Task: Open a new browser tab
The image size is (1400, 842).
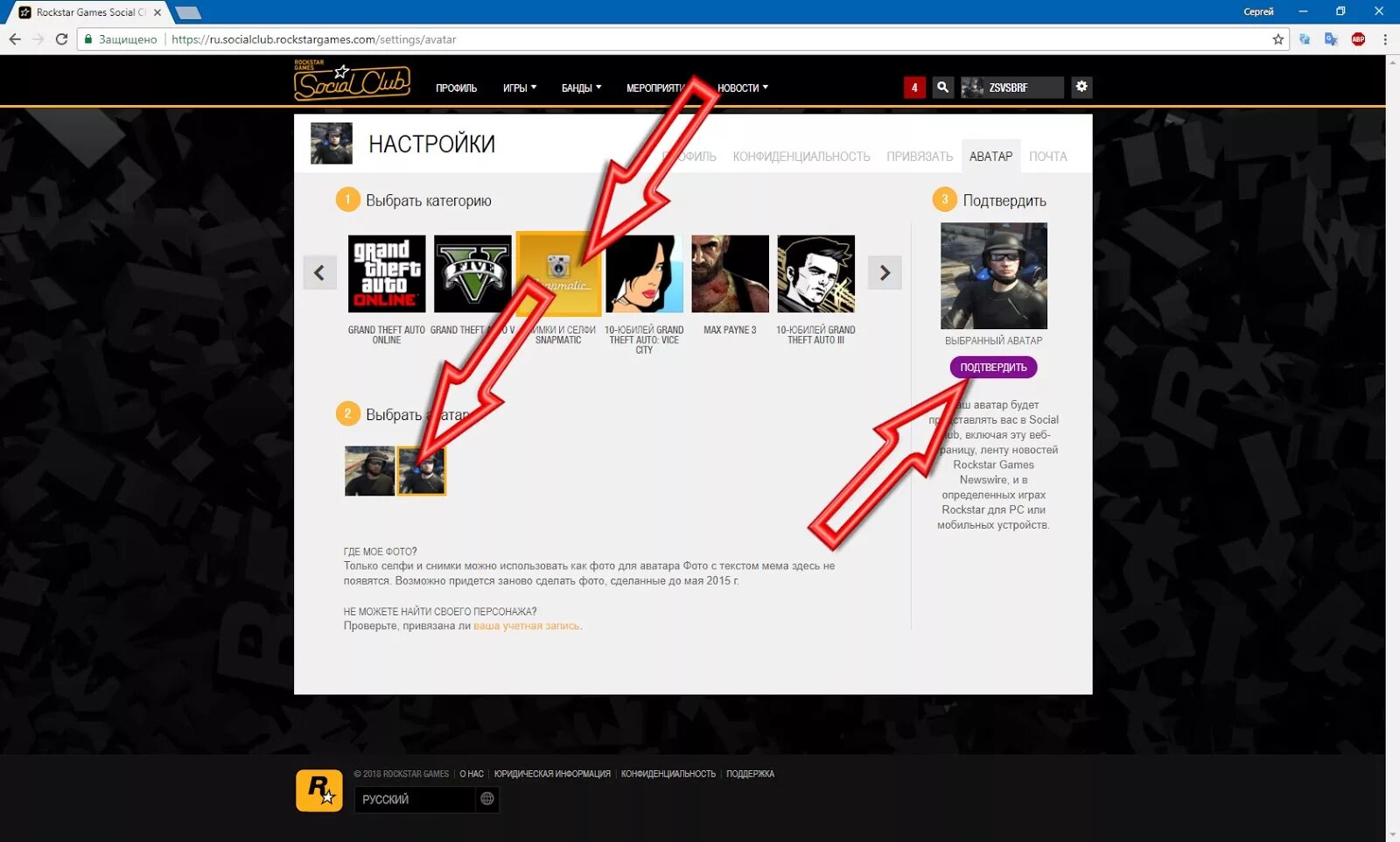Action: click(x=188, y=12)
